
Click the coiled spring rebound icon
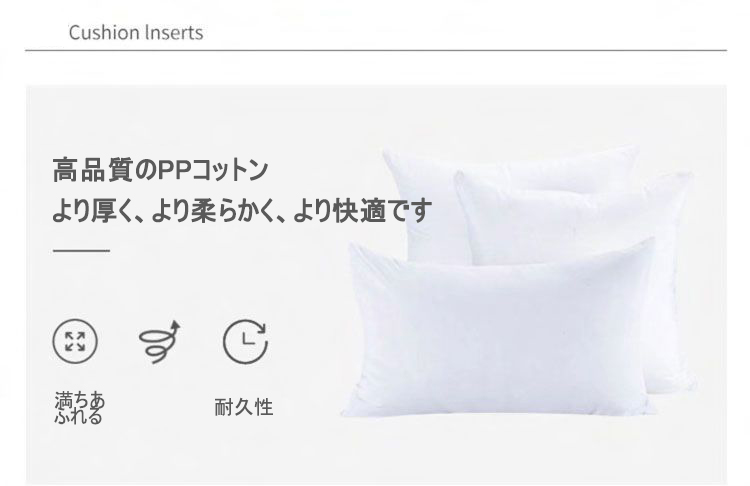(160, 342)
